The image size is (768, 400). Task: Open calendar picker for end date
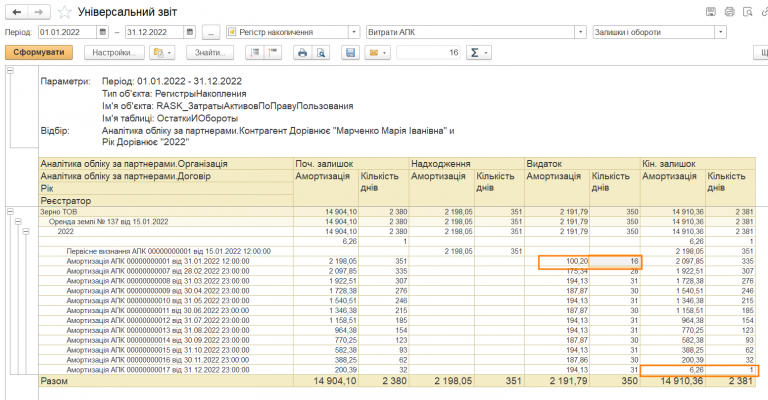click(191, 32)
